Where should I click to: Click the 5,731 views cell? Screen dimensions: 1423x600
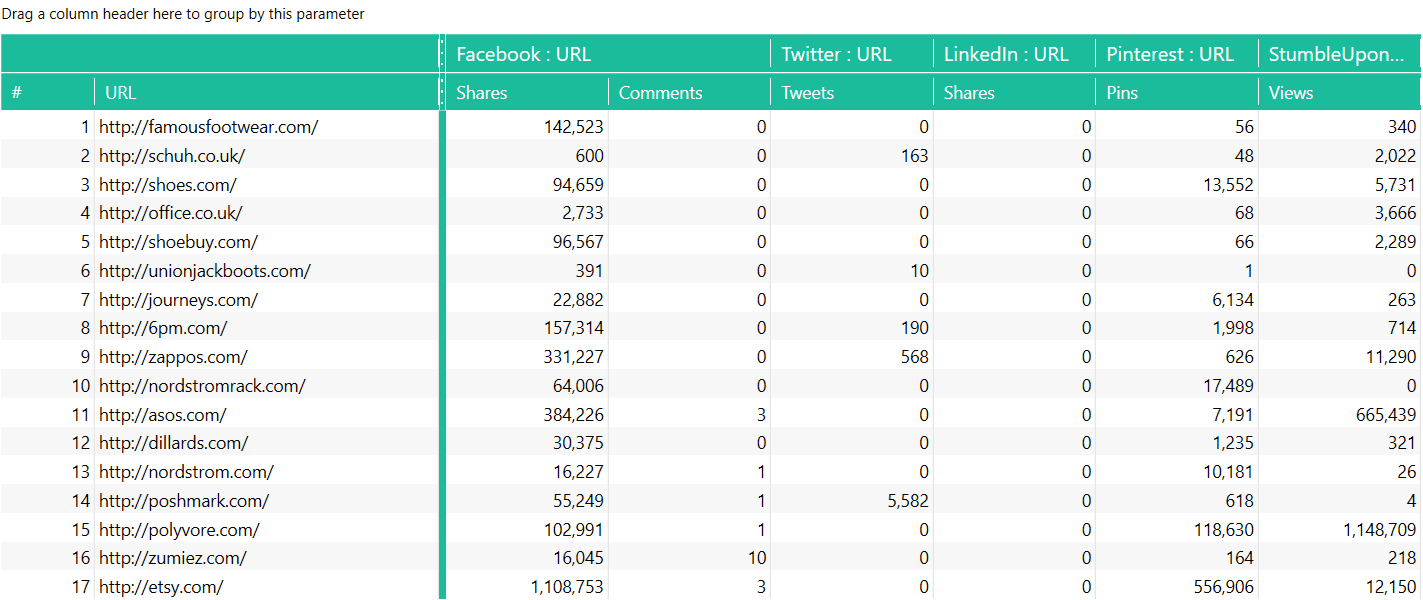1339,185
